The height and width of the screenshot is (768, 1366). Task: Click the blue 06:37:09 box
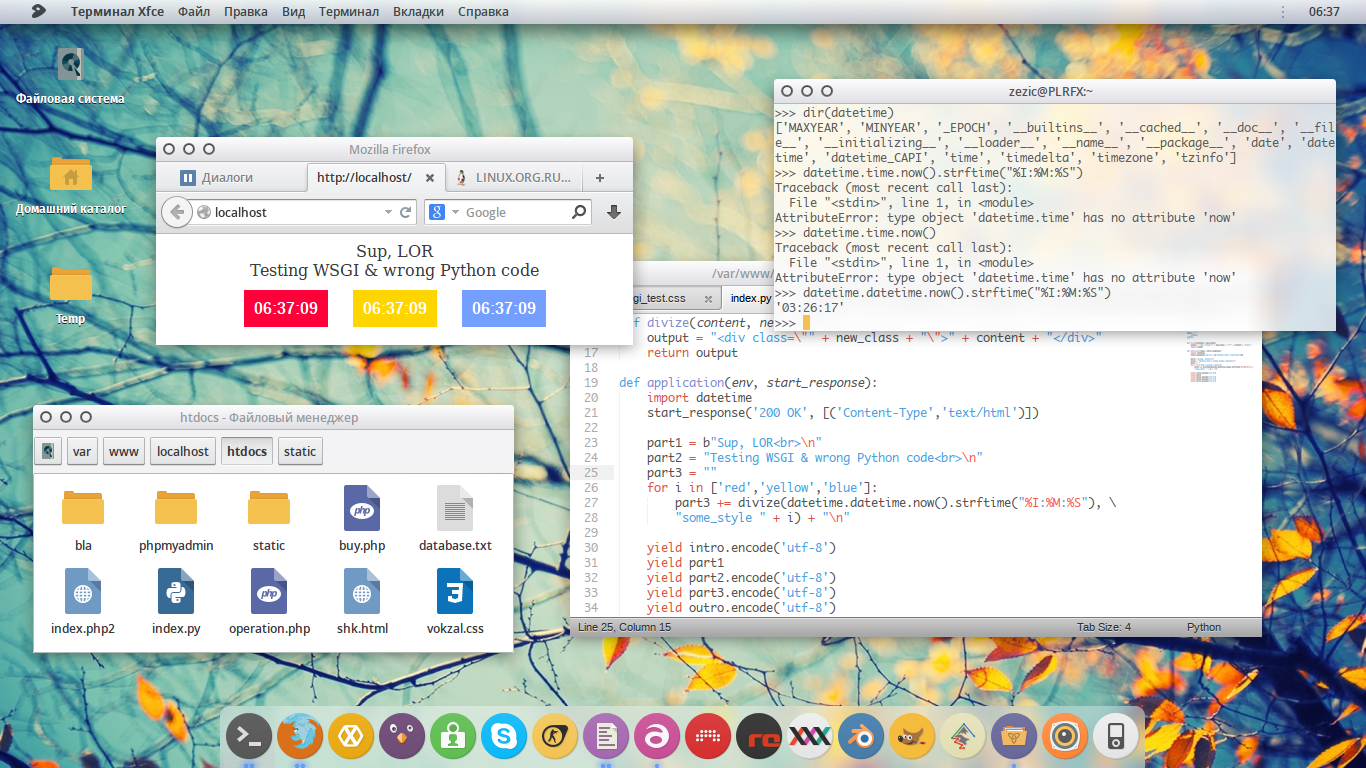[x=504, y=308]
